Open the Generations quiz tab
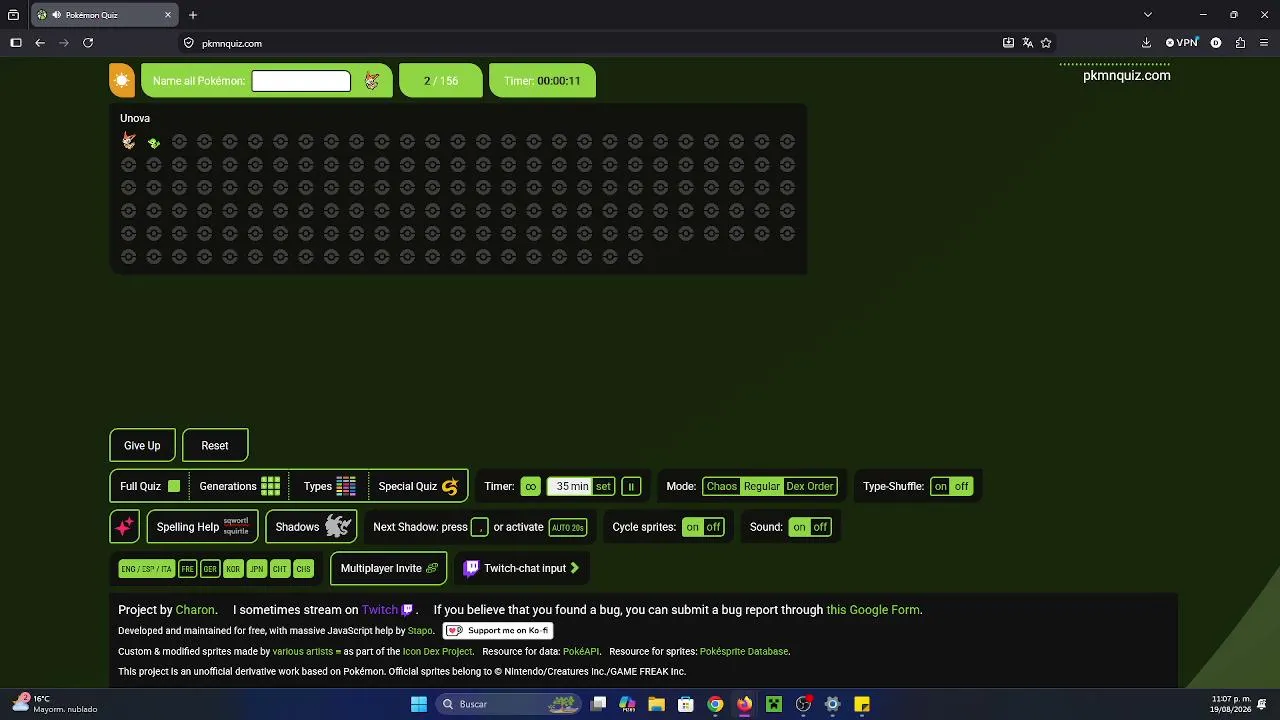Screen dimensions: 1280x720 [x=240, y=487]
